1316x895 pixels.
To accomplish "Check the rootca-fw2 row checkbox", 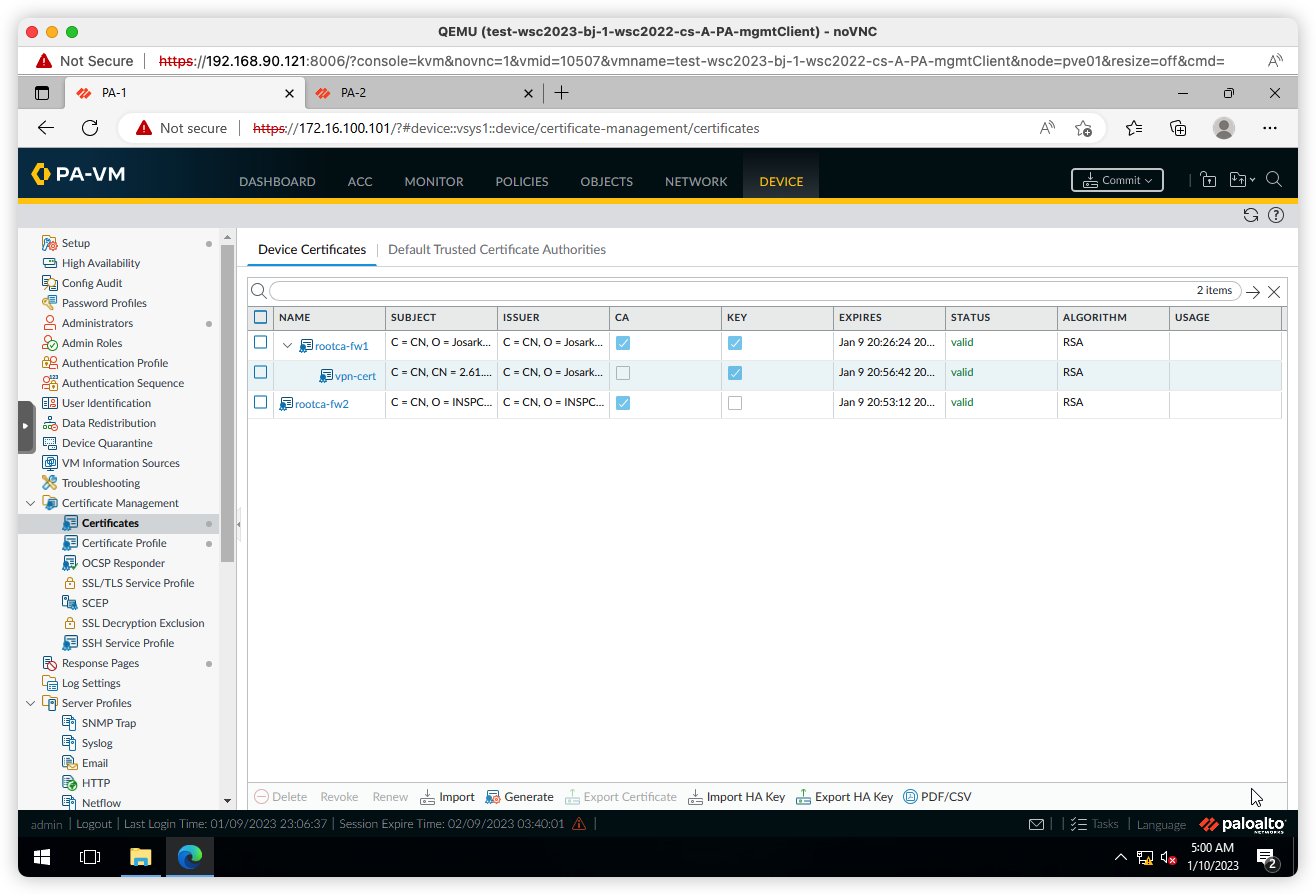I will 261,402.
